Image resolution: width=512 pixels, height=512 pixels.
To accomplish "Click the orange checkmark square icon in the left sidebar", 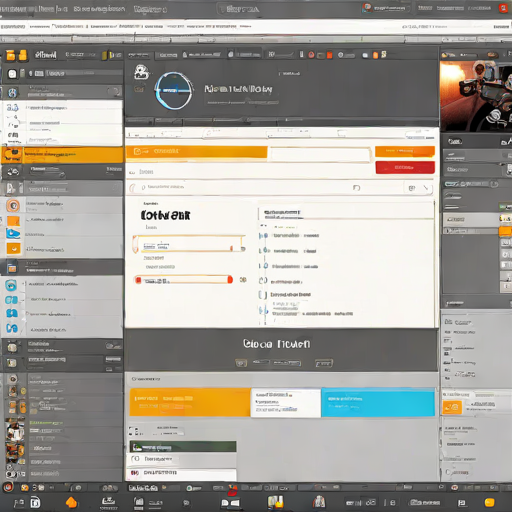I will [x=14, y=248].
